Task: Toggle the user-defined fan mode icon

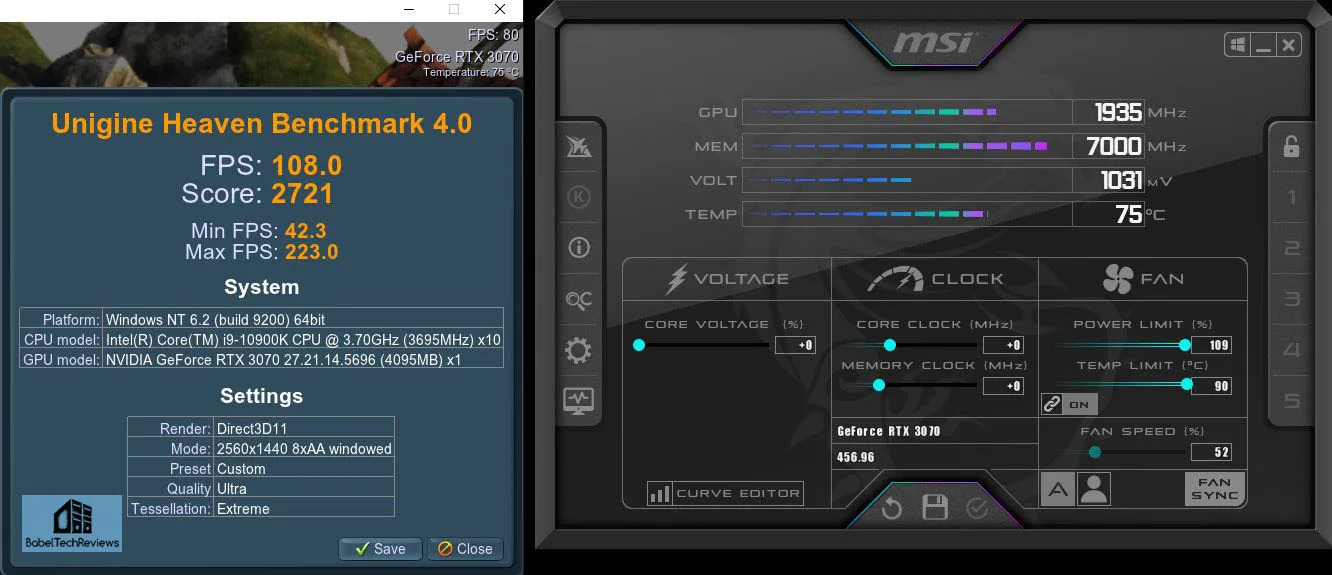Action: (x=1094, y=489)
